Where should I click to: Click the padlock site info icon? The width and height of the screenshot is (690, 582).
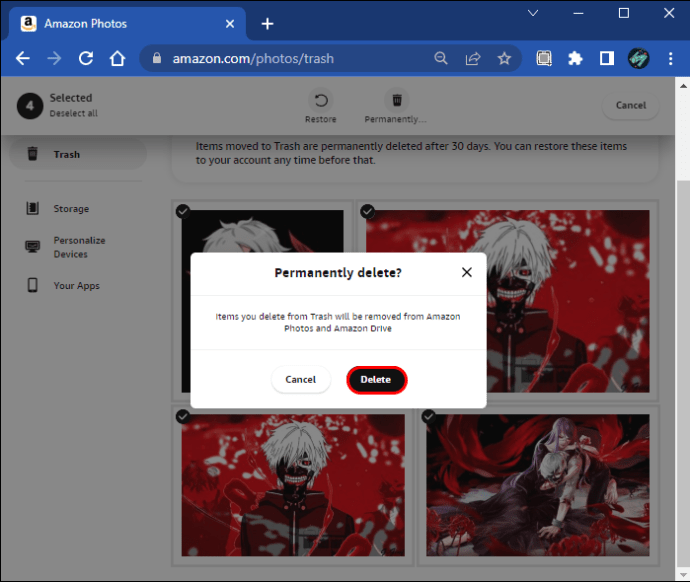(157, 58)
